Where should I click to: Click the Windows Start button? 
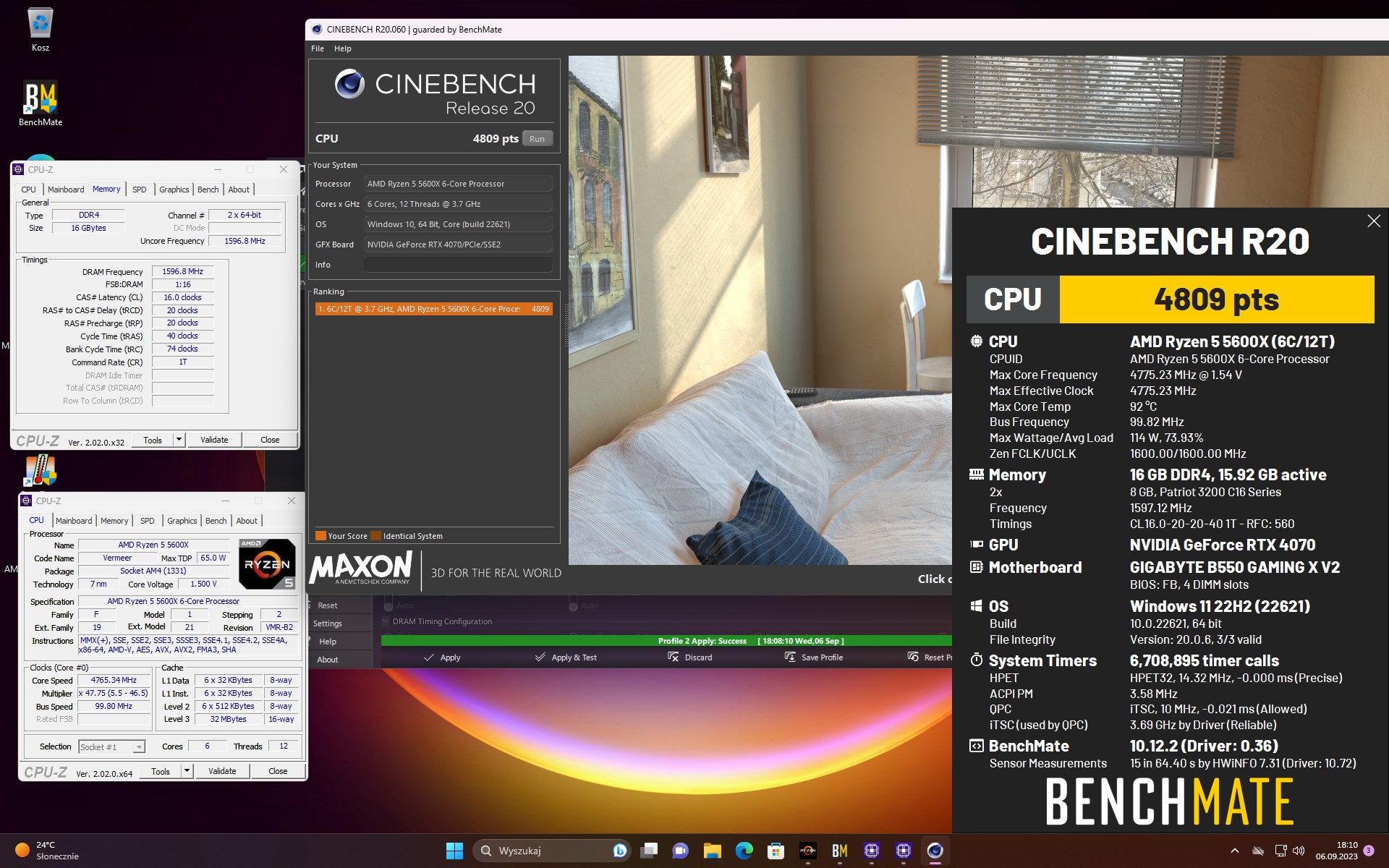pyautogui.click(x=454, y=851)
